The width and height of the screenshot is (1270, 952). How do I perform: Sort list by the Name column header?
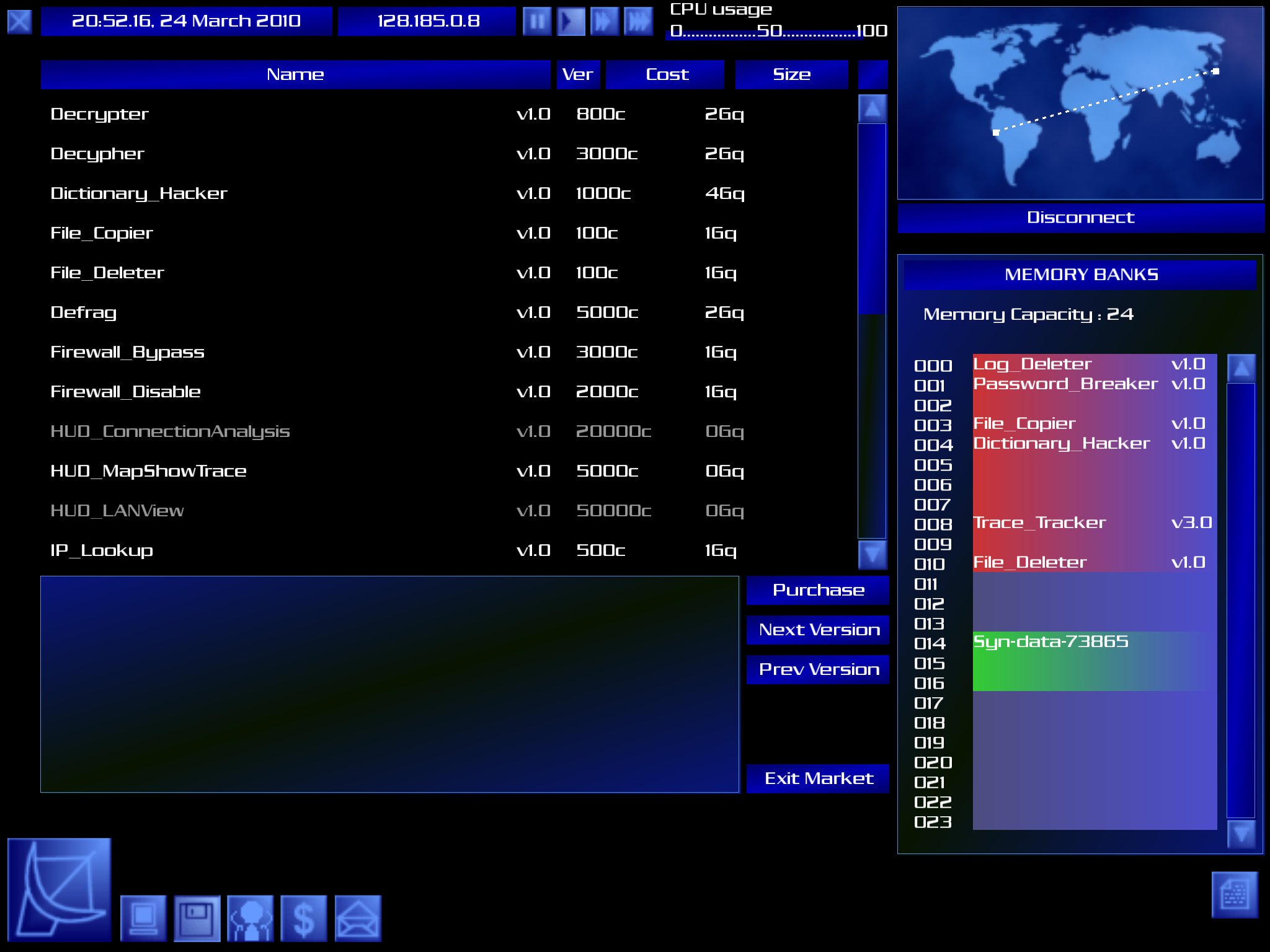[x=295, y=74]
